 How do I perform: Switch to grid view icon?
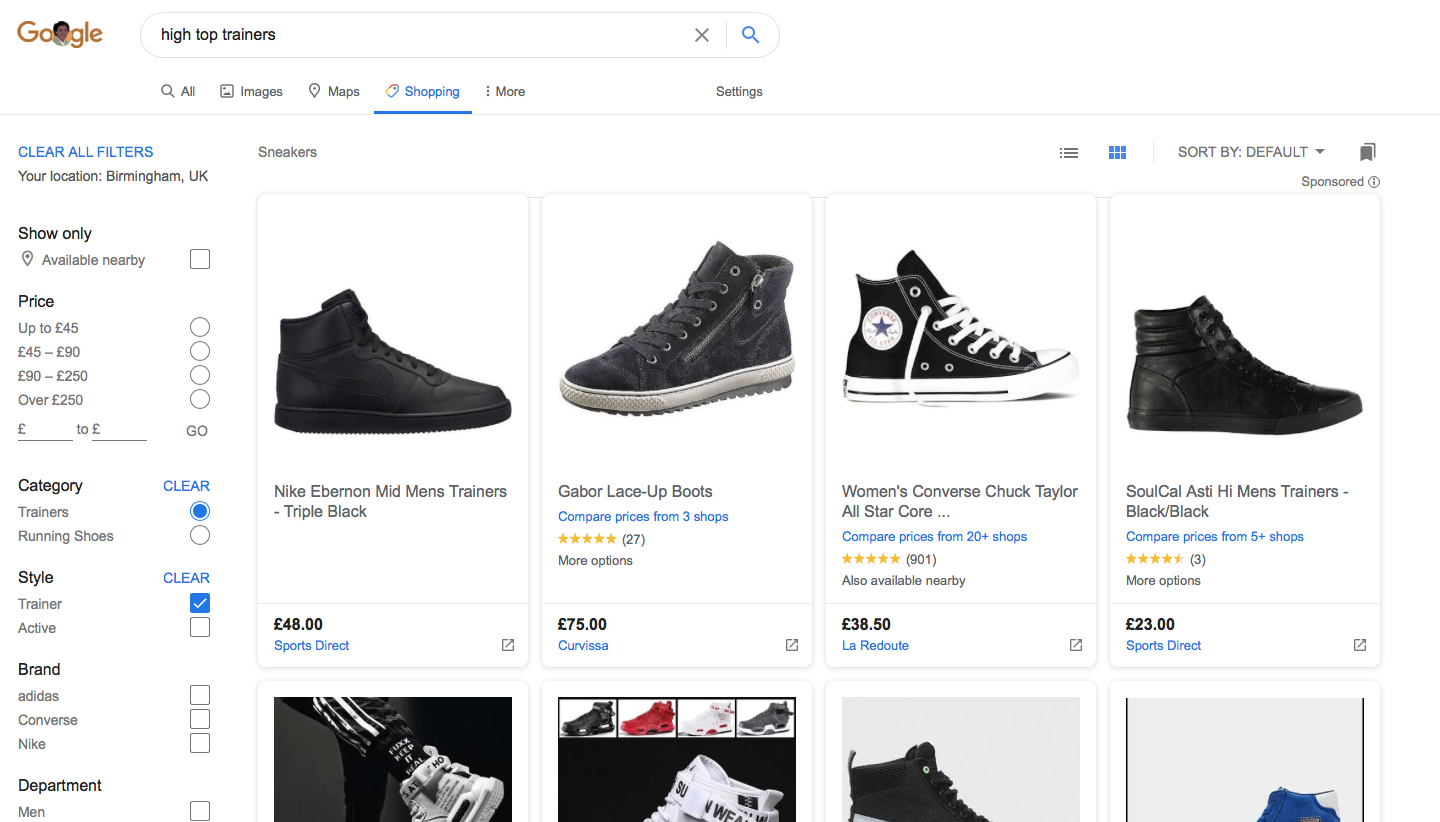[x=1118, y=152]
